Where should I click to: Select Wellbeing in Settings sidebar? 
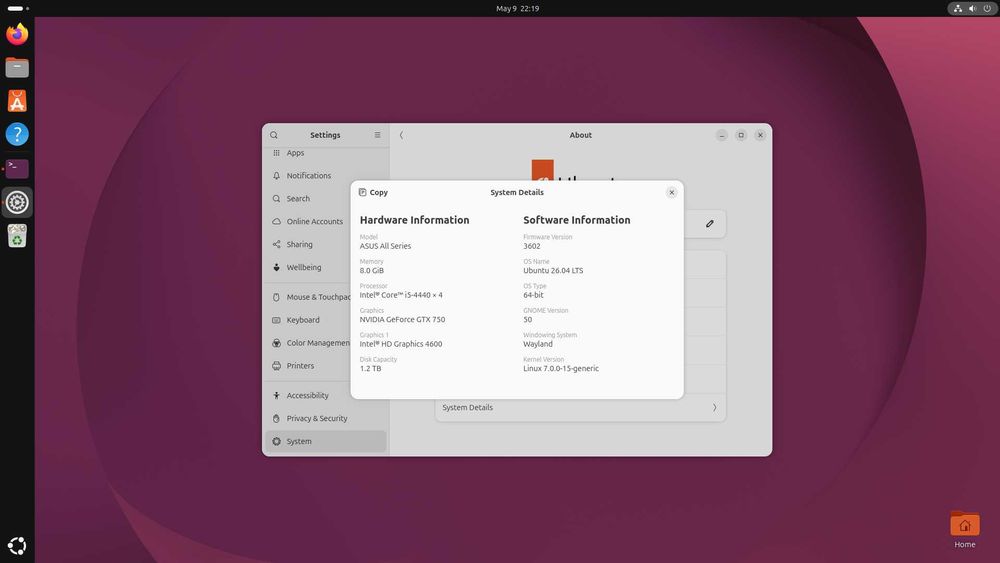point(325,267)
